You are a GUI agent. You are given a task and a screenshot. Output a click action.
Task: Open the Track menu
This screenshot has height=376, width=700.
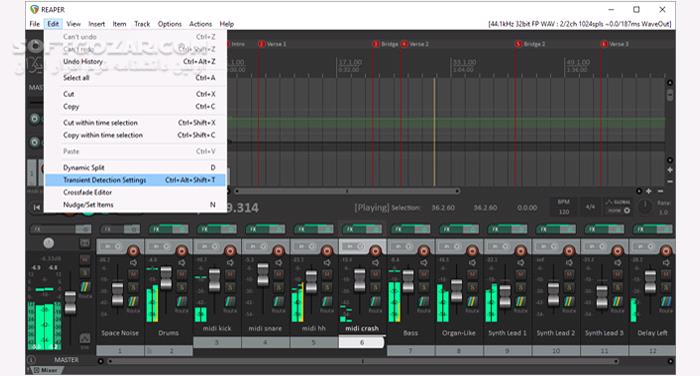(142, 24)
